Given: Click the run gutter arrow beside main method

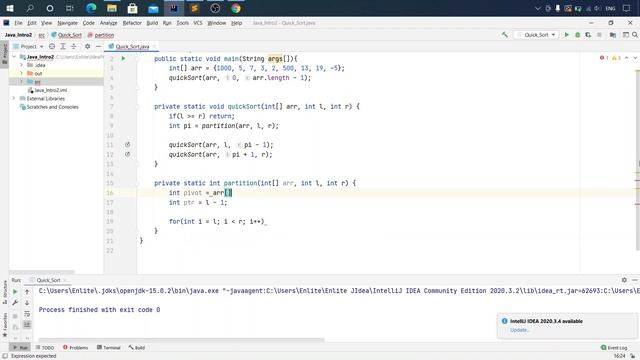Looking at the screenshot, I should pyautogui.click(x=123, y=58).
